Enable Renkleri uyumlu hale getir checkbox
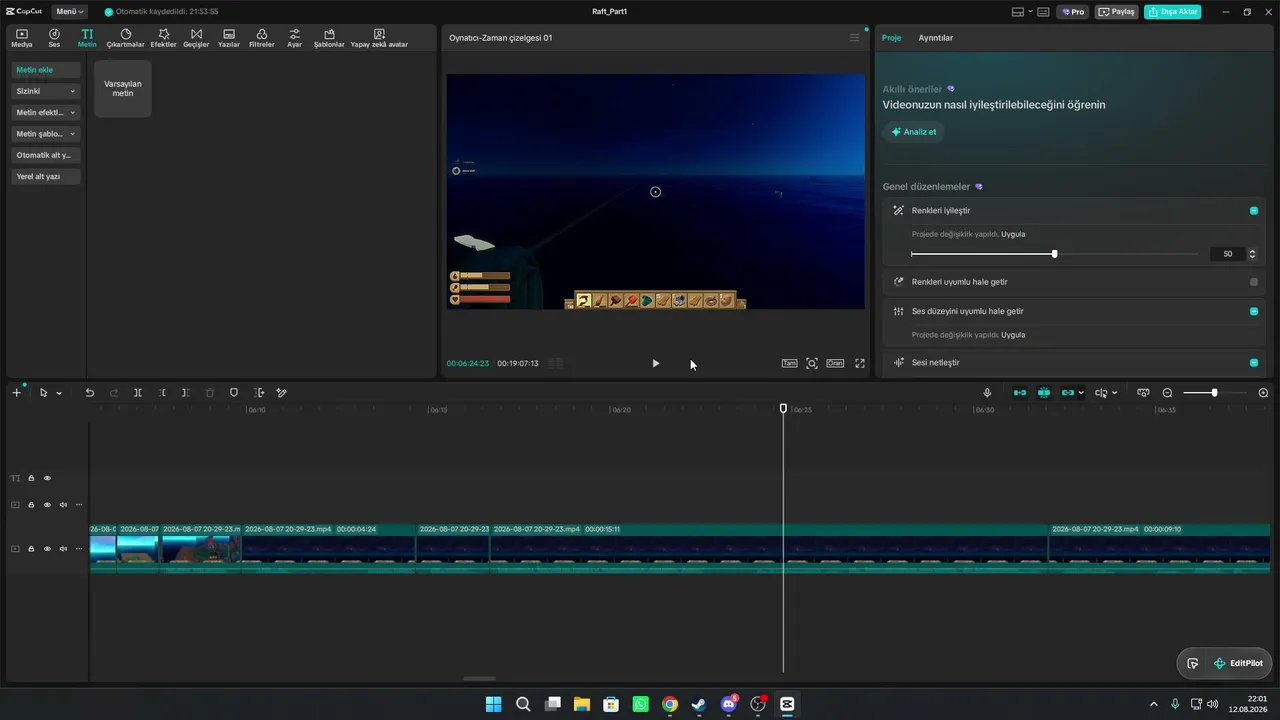1280x720 pixels. coord(1254,282)
